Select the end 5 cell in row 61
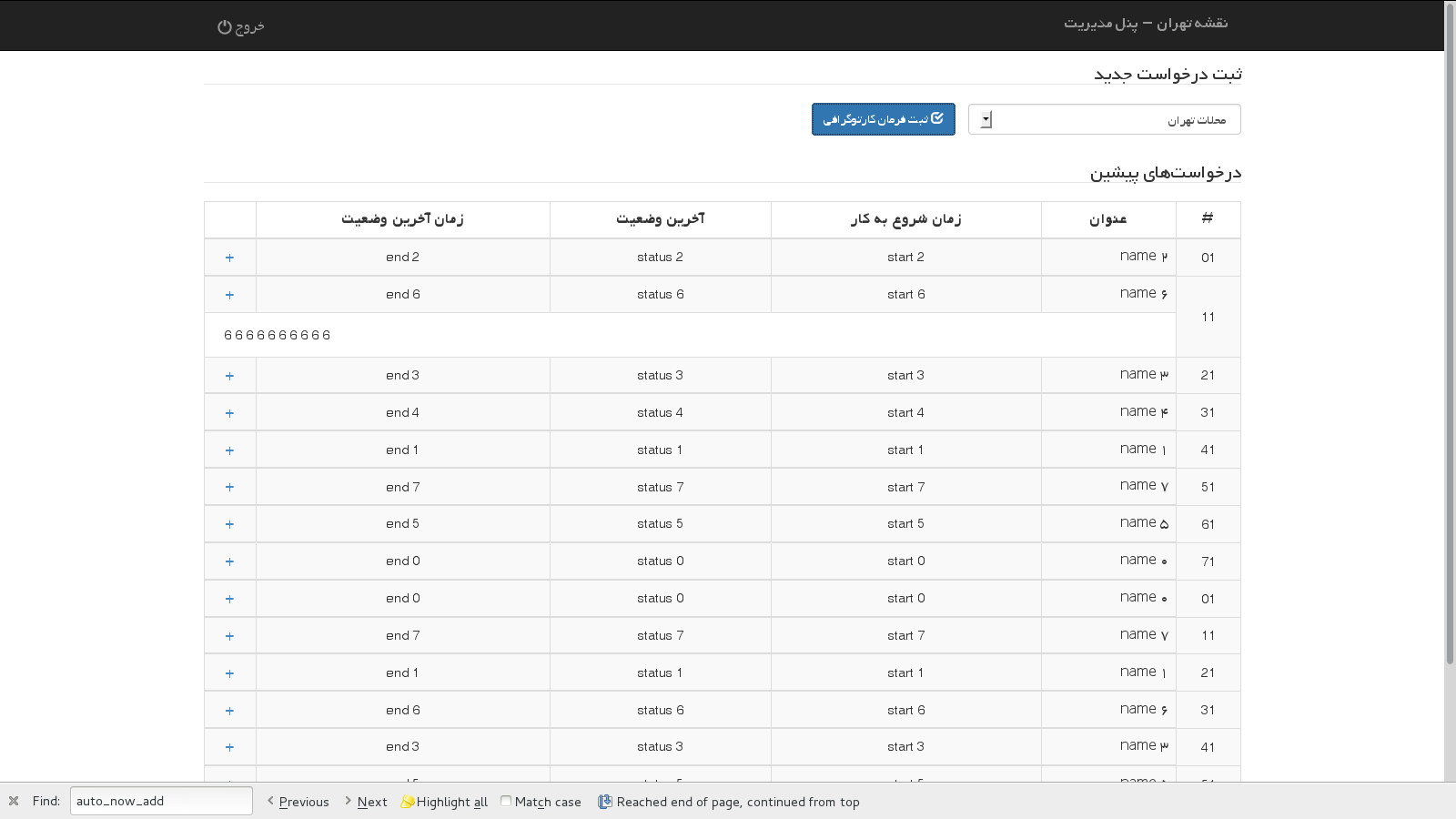The width and height of the screenshot is (1456, 819). [403, 523]
